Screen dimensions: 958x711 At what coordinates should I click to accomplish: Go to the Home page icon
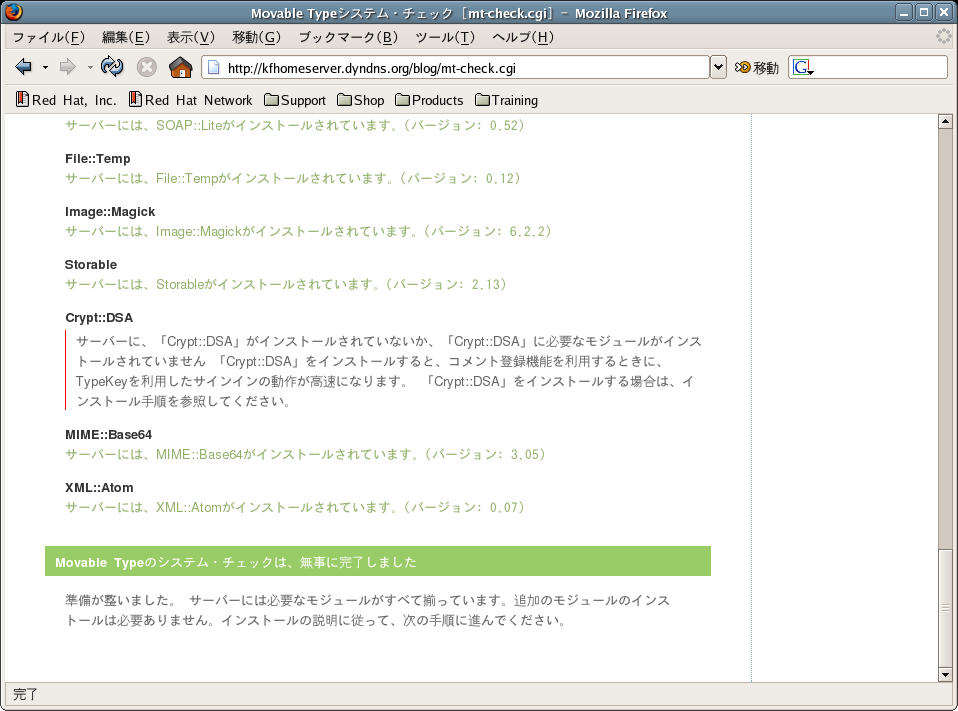pos(180,67)
